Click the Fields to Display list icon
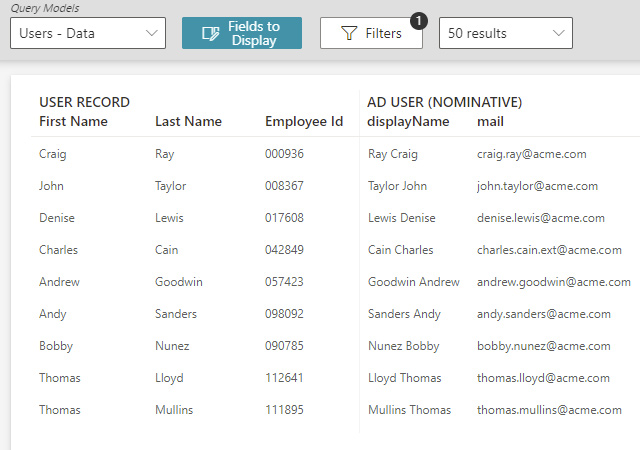 click(210, 34)
